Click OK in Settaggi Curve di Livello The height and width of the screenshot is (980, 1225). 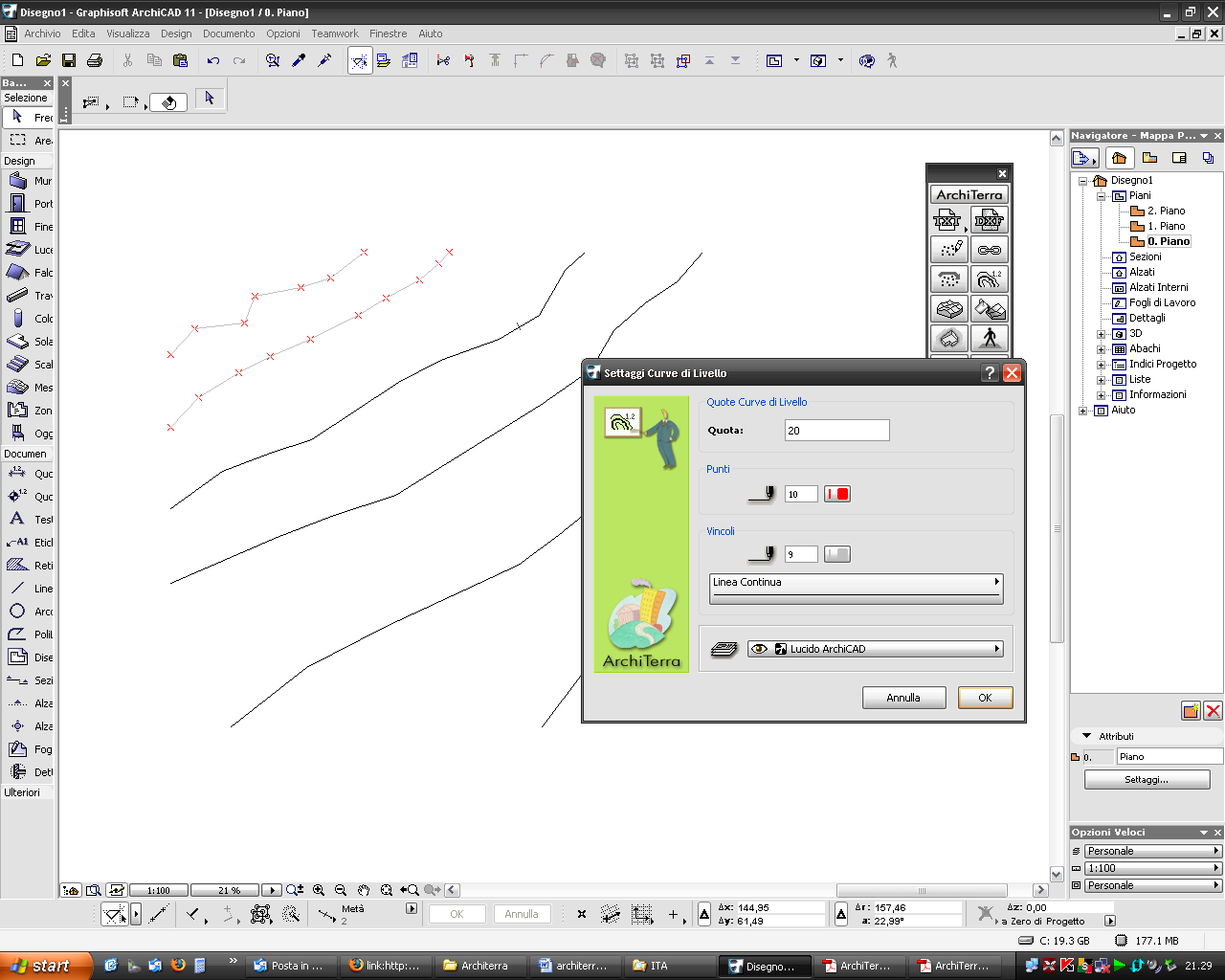click(985, 698)
